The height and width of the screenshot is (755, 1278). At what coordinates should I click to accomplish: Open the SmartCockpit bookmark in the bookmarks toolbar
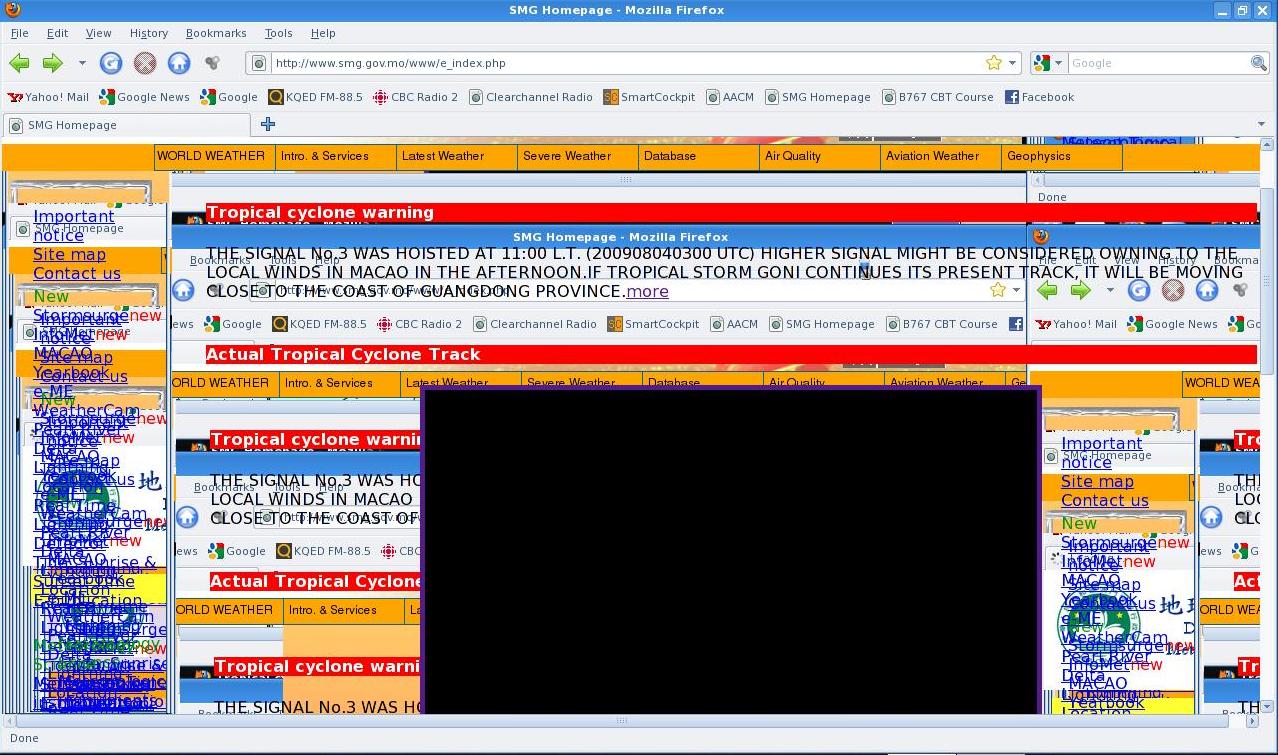coord(649,97)
